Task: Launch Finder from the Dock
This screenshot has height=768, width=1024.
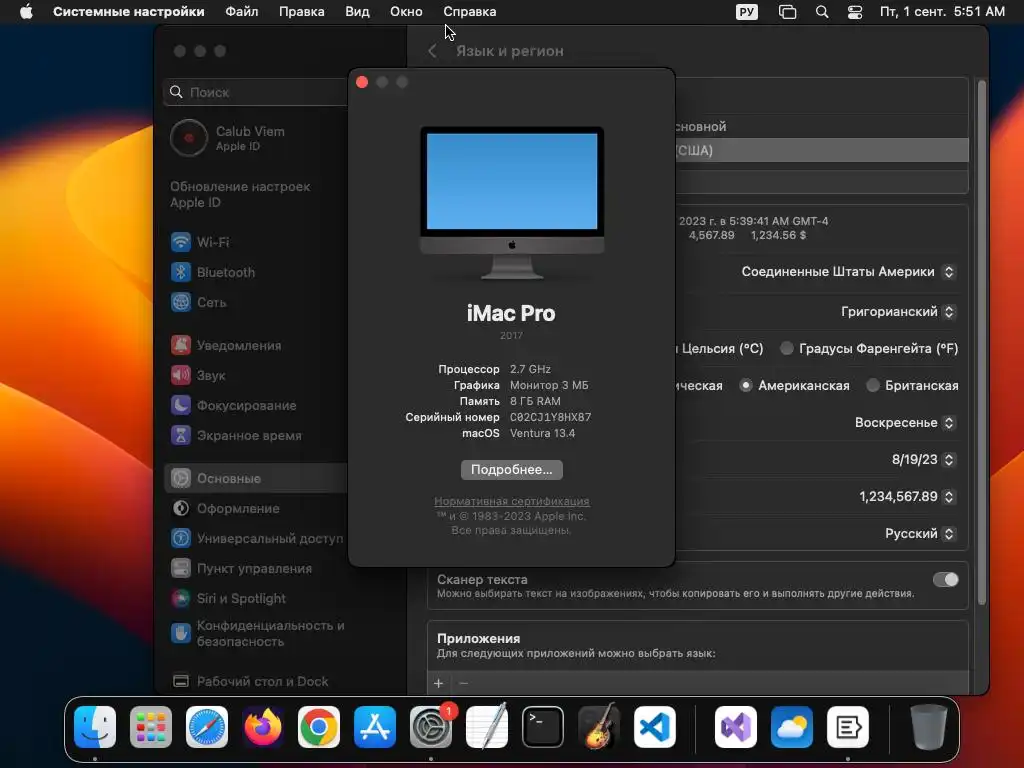Action: pos(95,727)
